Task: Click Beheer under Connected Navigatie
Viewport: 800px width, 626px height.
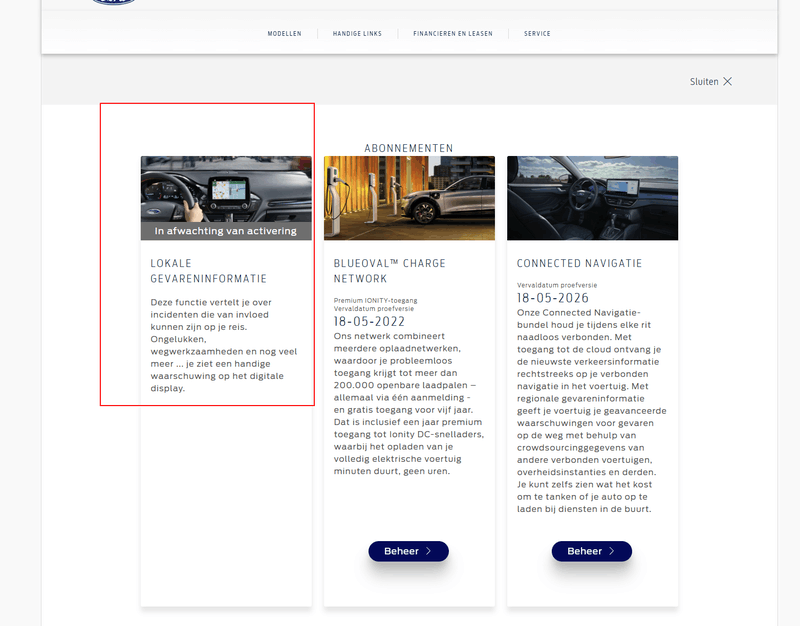Action: (591, 551)
